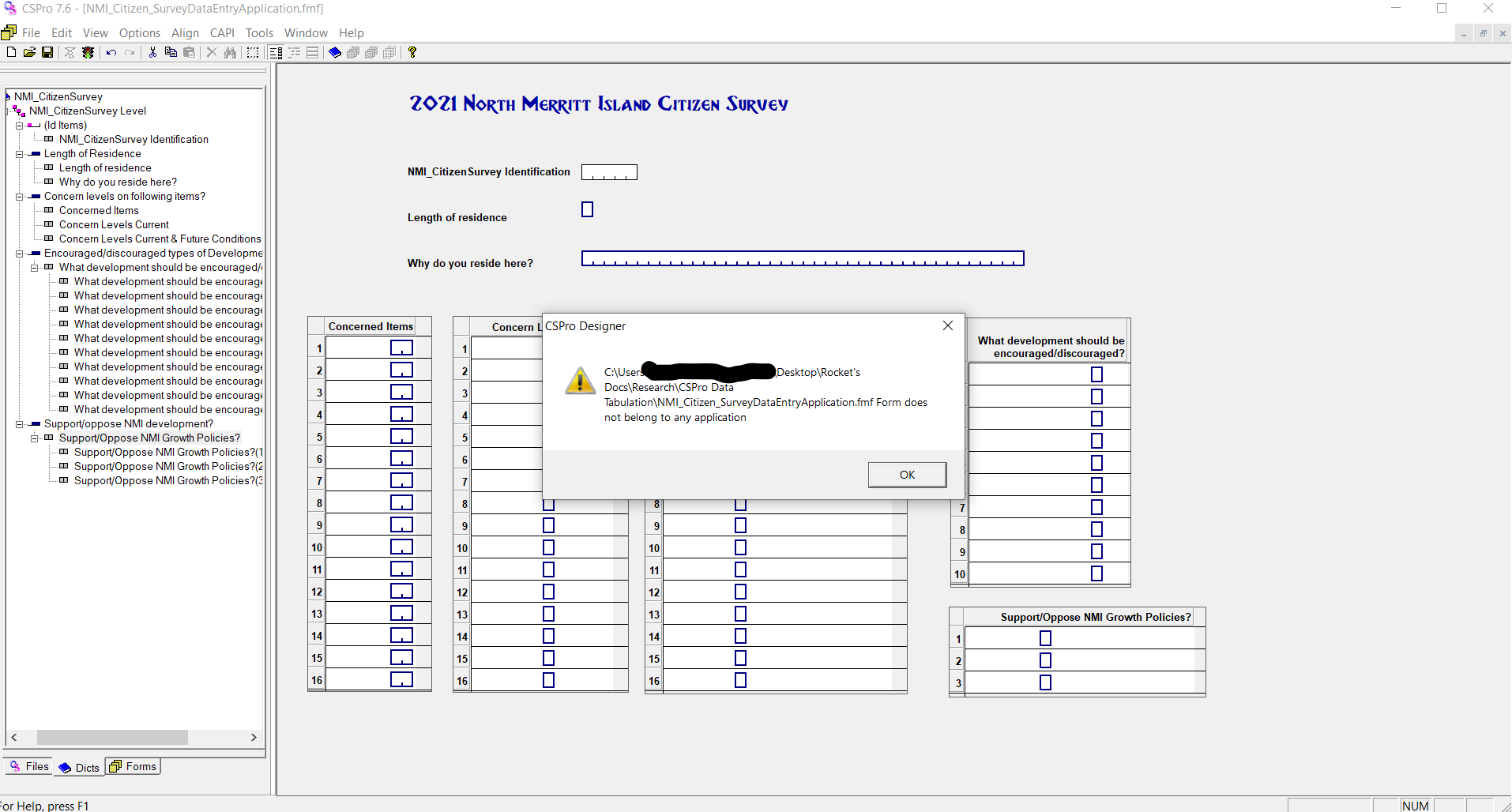Image resolution: width=1512 pixels, height=812 pixels.
Task: Collapse Support/Oppose NMI Growth Policies roster node
Action: 34,438
